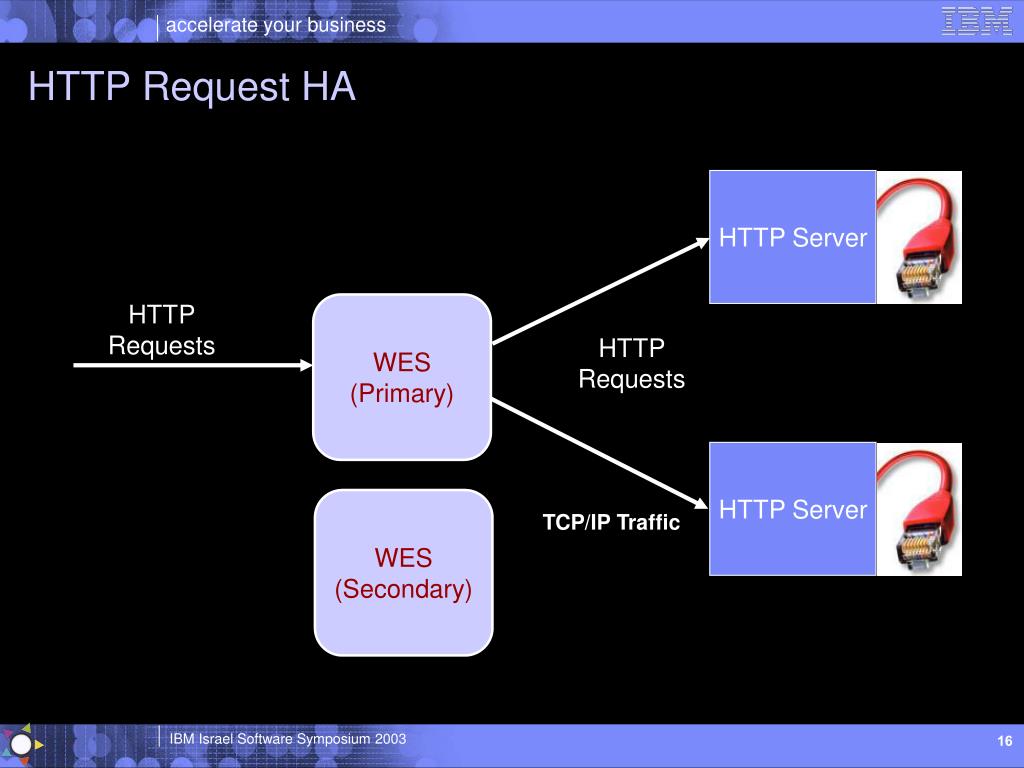
Task: Click IBM Israel Software Symposium 2003 footer
Action: (288, 739)
